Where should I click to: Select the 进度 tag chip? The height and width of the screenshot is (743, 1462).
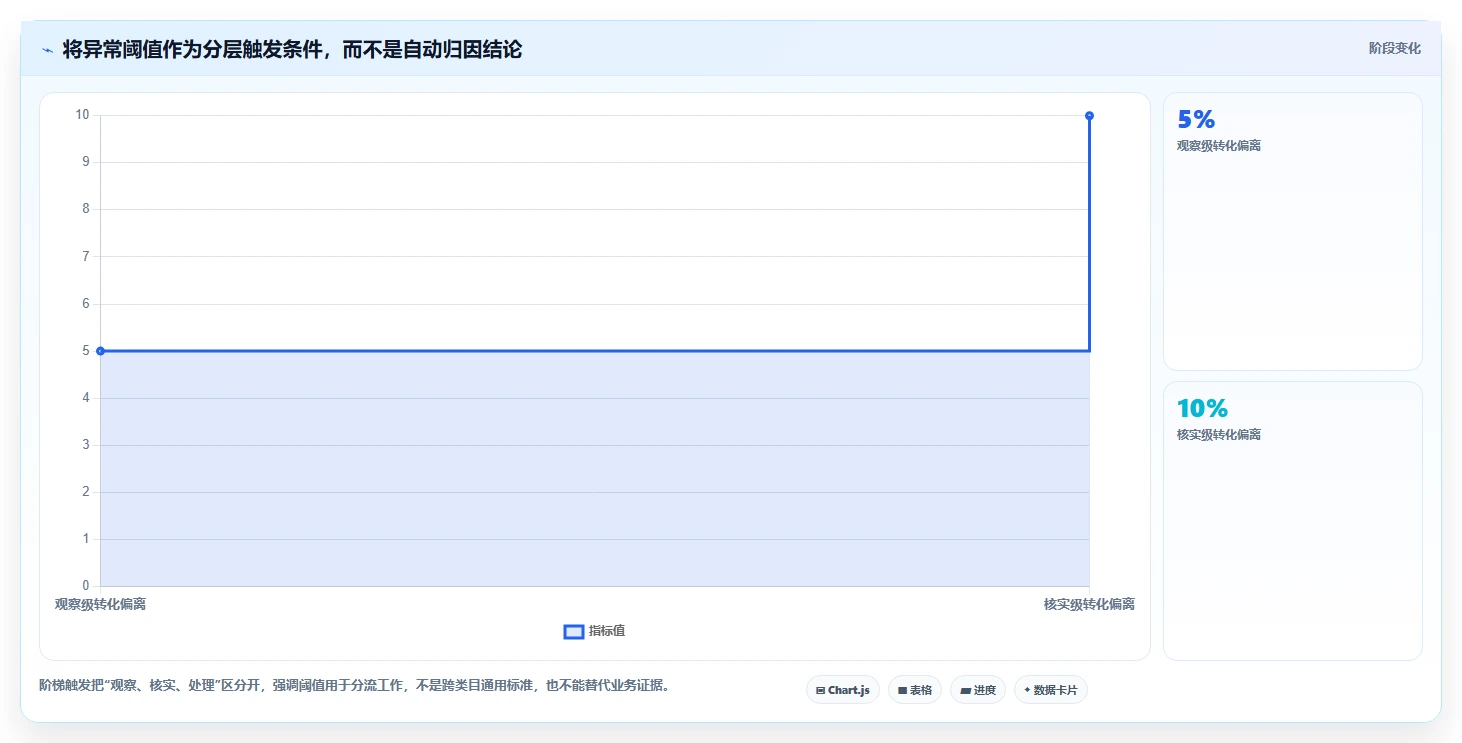point(978,690)
